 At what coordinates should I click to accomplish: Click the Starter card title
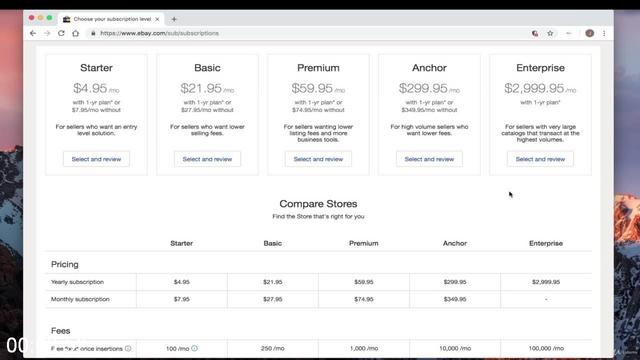[96, 68]
